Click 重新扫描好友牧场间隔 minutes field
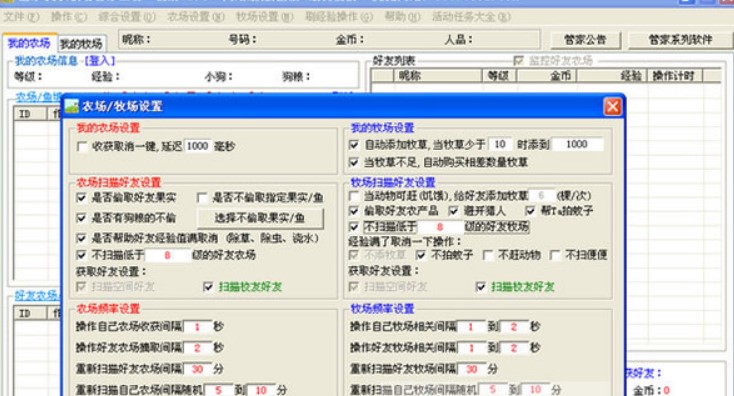This screenshot has width=734, height=396. 471,369
